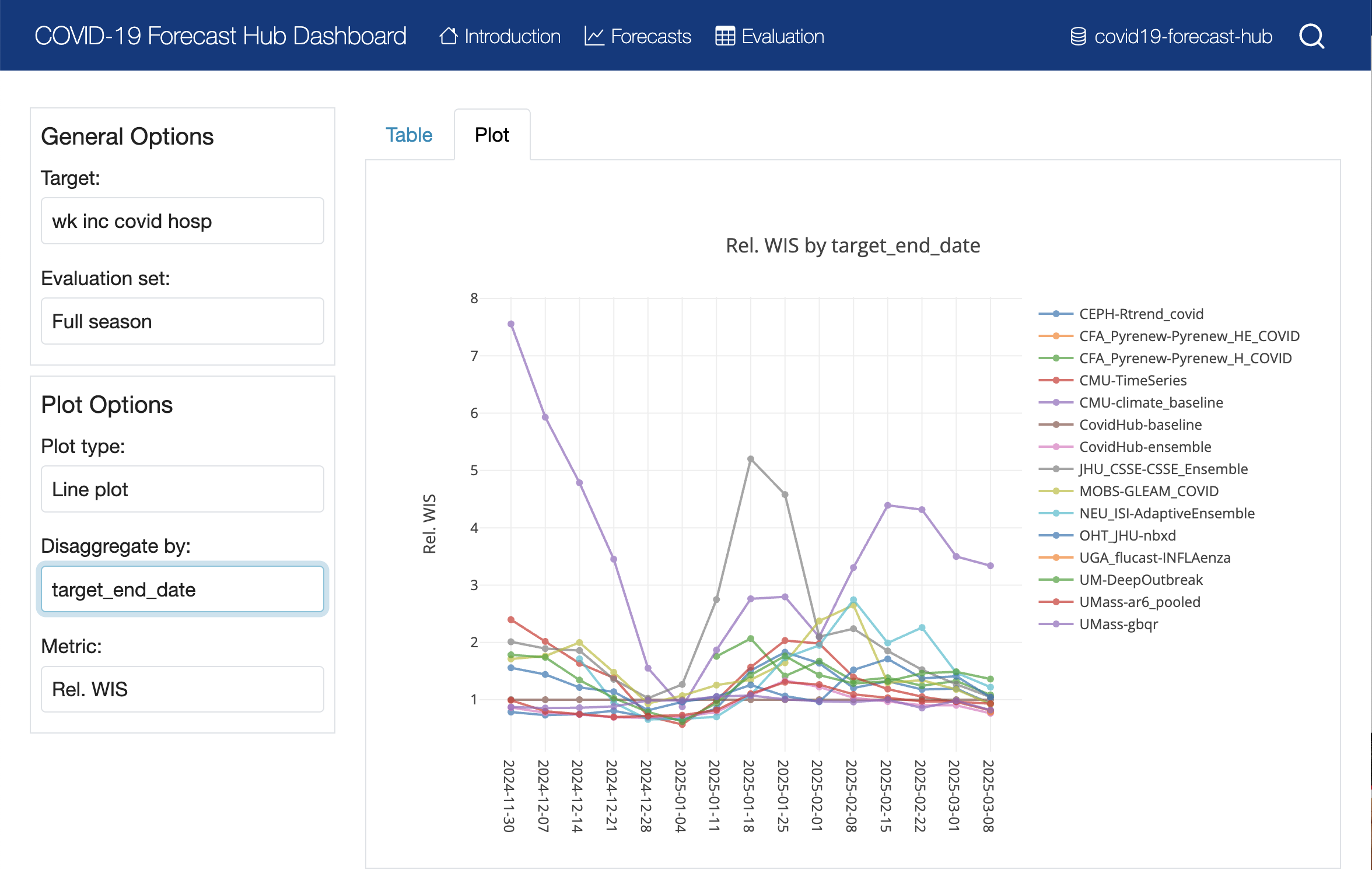Open the Introduction page
This screenshot has height=870, width=1372.
[x=500, y=36]
